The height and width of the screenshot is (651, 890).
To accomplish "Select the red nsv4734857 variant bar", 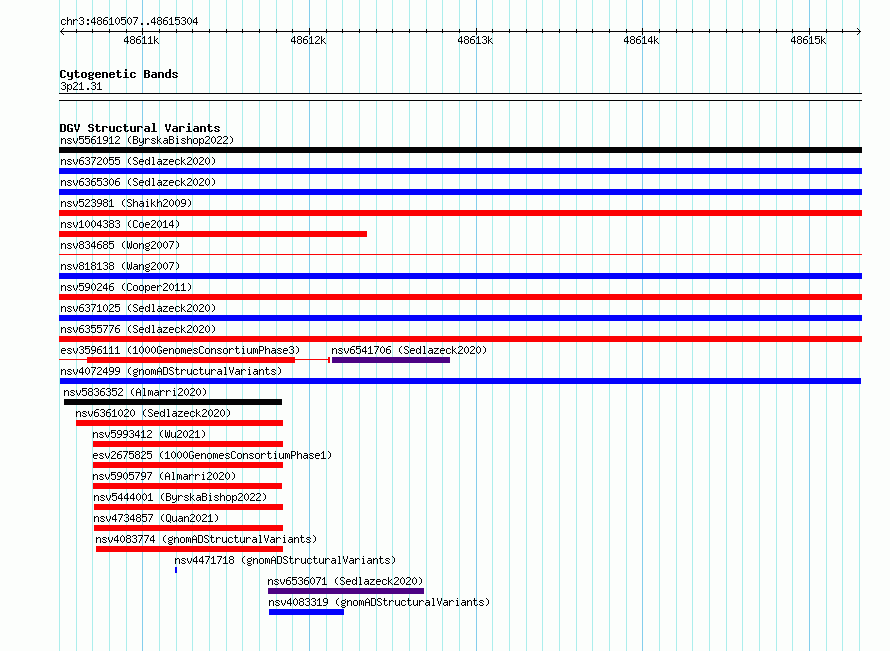I will click(188, 528).
